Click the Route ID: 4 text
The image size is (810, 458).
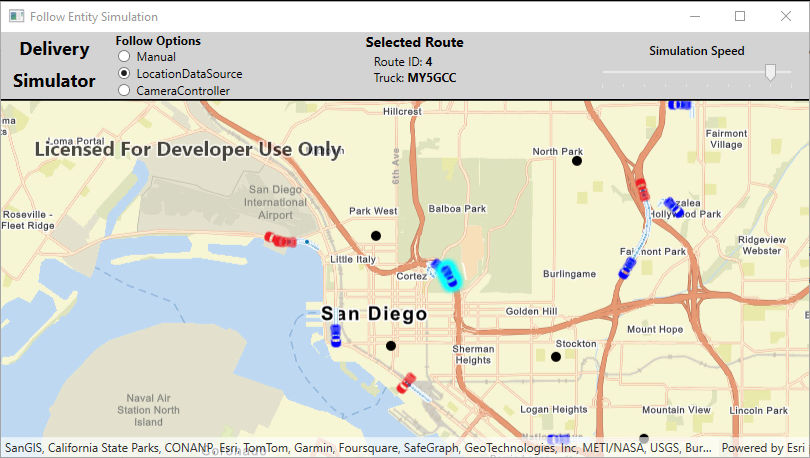tap(403, 61)
